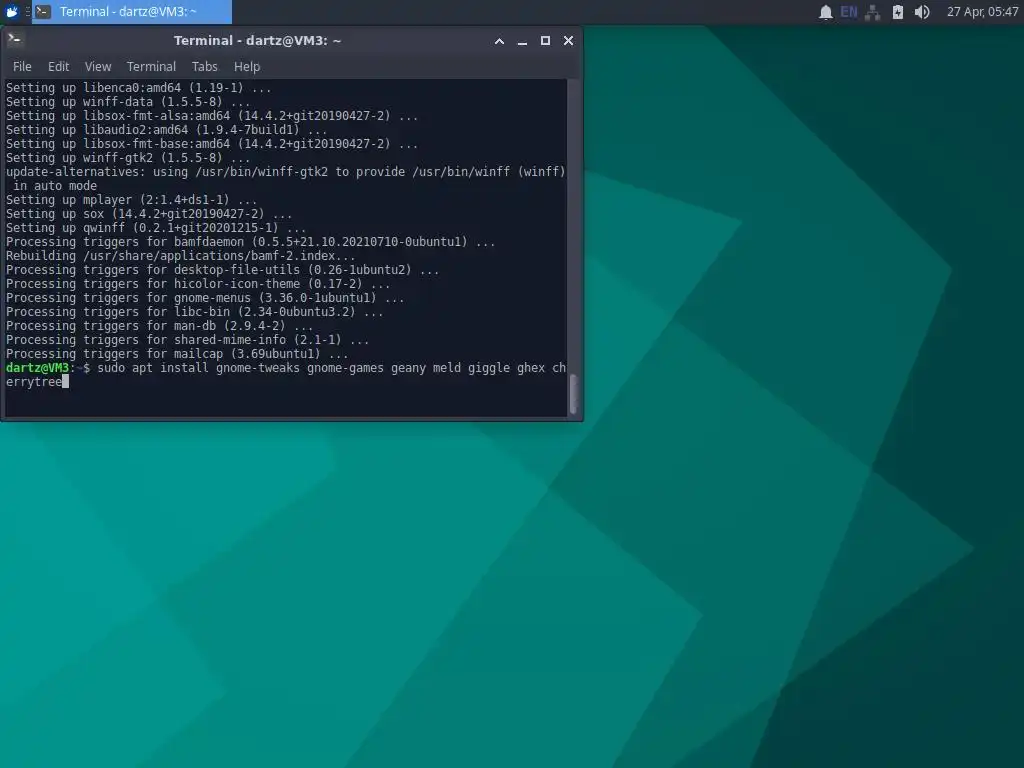Click the clock showing 27 Apr, 05:47
The width and height of the screenshot is (1024, 768).
[982, 12]
